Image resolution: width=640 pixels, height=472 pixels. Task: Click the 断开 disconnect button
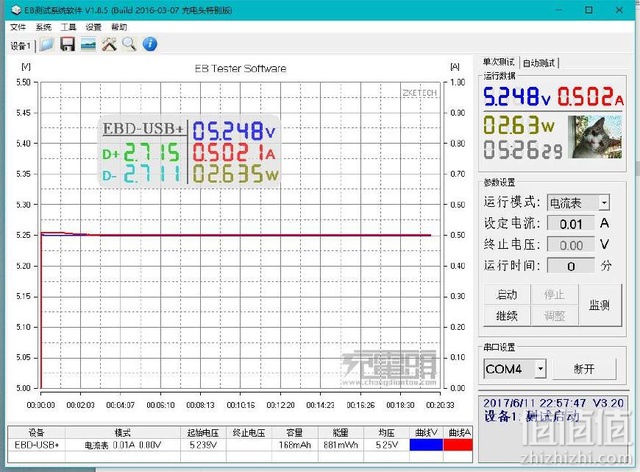pyautogui.click(x=584, y=369)
